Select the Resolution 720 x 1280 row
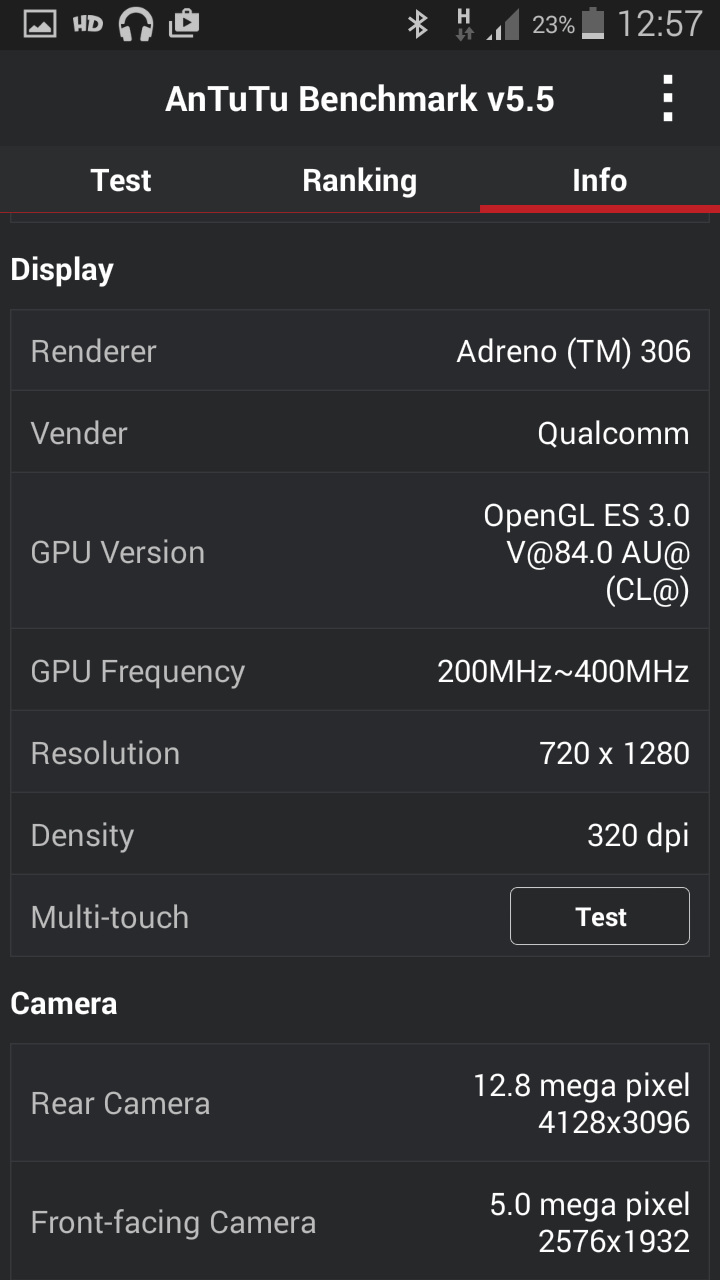720x1280 pixels. (x=360, y=753)
